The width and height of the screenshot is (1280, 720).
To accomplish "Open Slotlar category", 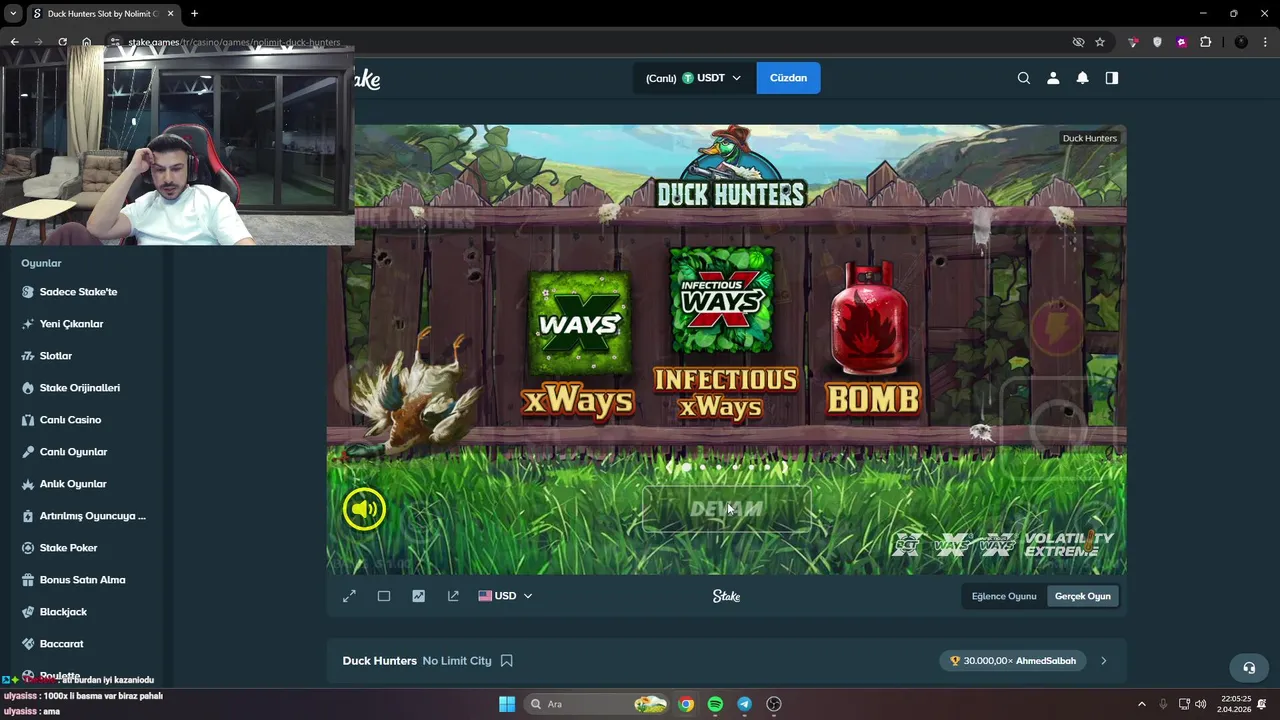I will pos(55,356).
